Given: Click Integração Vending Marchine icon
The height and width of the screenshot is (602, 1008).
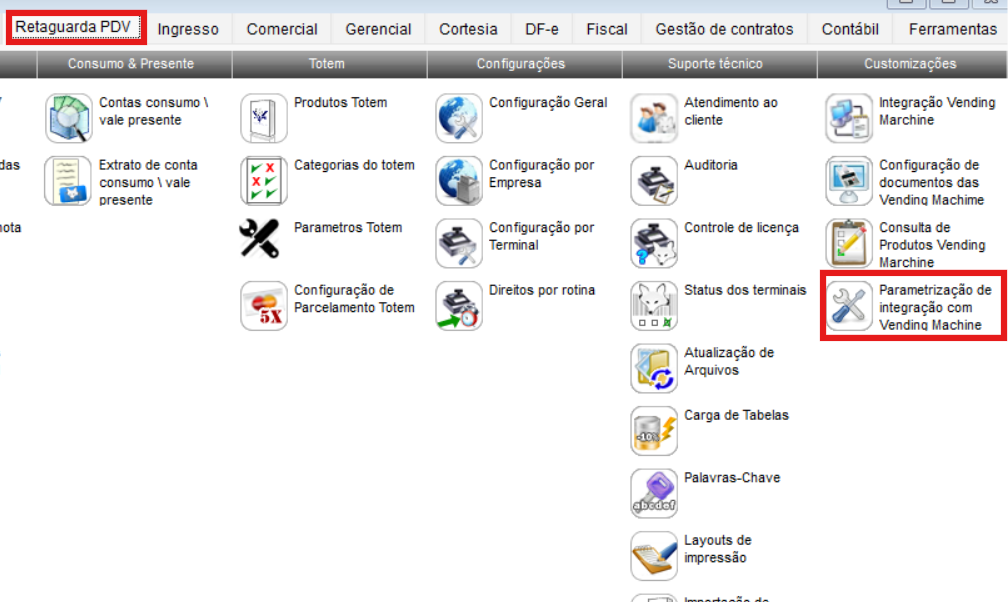Looking at the screenshot, I should 849,118.
